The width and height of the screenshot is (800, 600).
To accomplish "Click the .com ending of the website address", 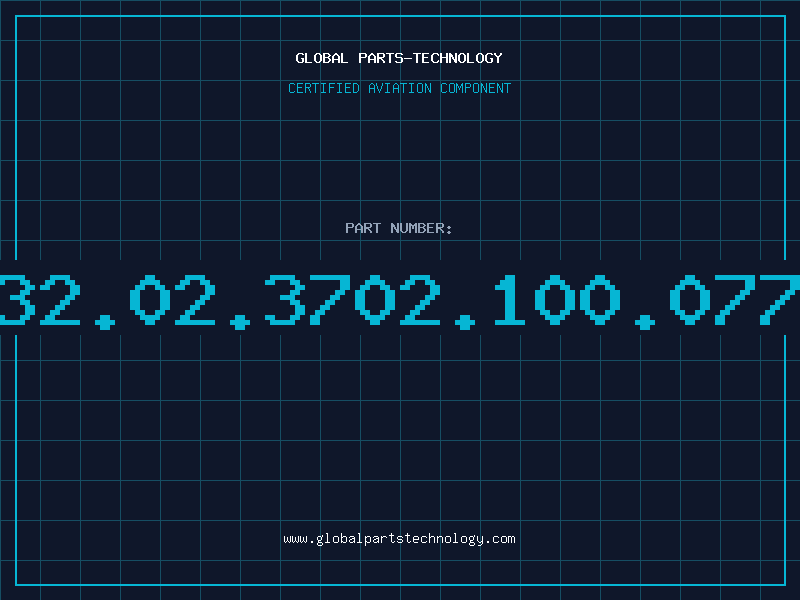I will 499,539.
